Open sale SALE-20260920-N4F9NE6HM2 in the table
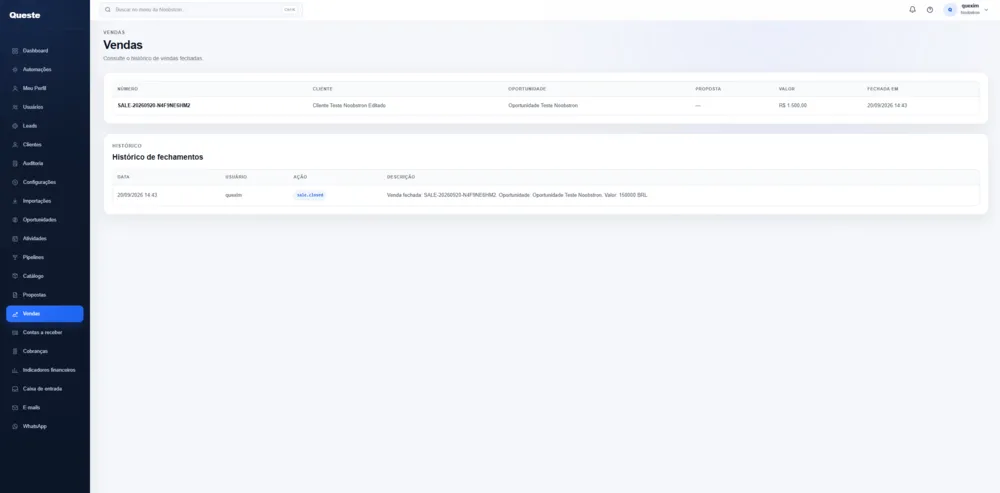This screenshot has height=493, width=1000. (x=154, y=105)
